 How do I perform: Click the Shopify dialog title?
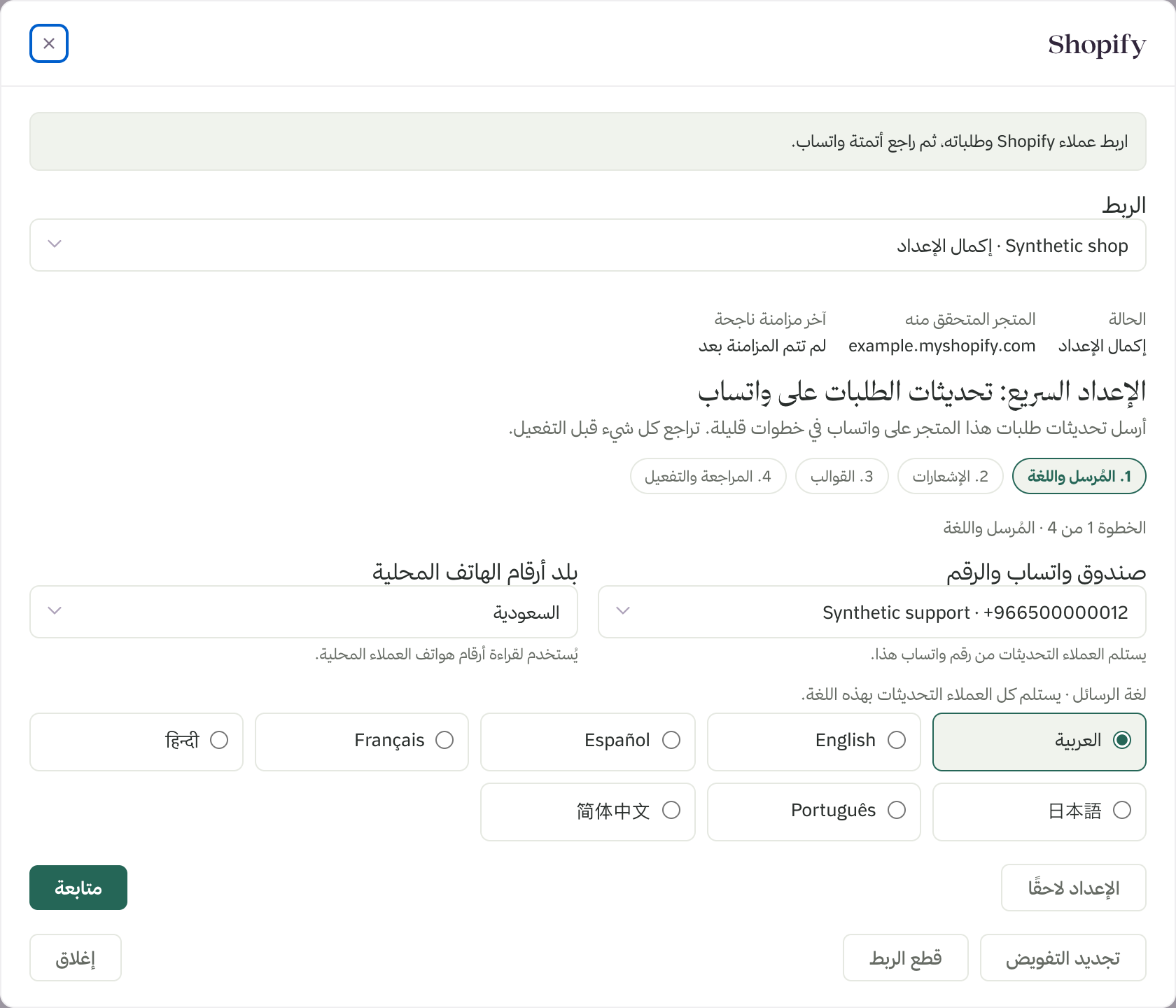[1097, 45]
